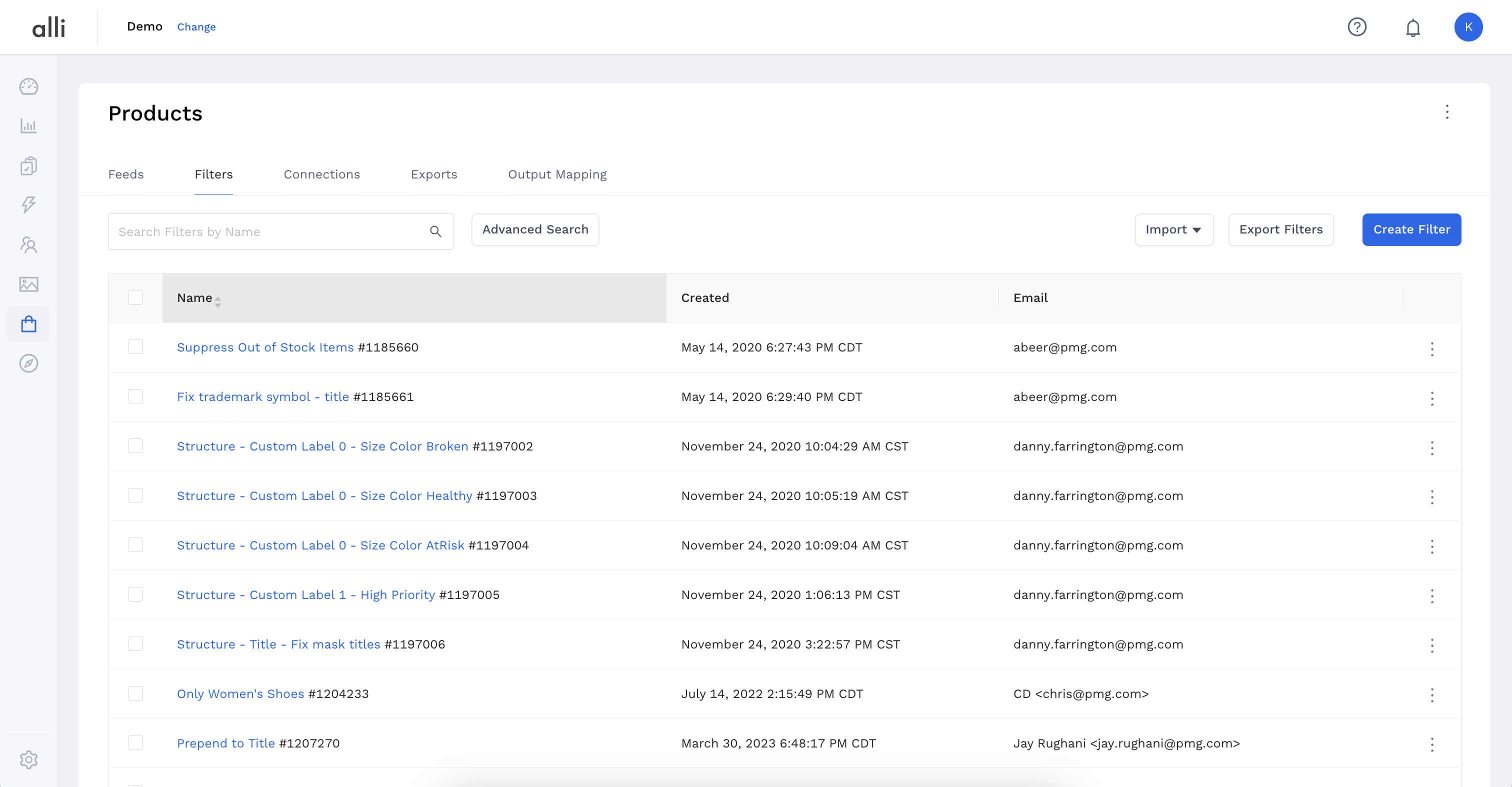Open the settings gear in sidebar
Screen dimensions: 1512x787
(29, 759)
